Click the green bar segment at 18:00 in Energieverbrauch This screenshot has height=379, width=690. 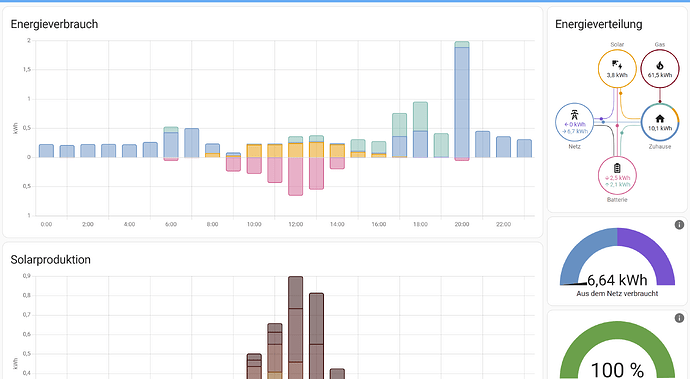tap(420, 117)
